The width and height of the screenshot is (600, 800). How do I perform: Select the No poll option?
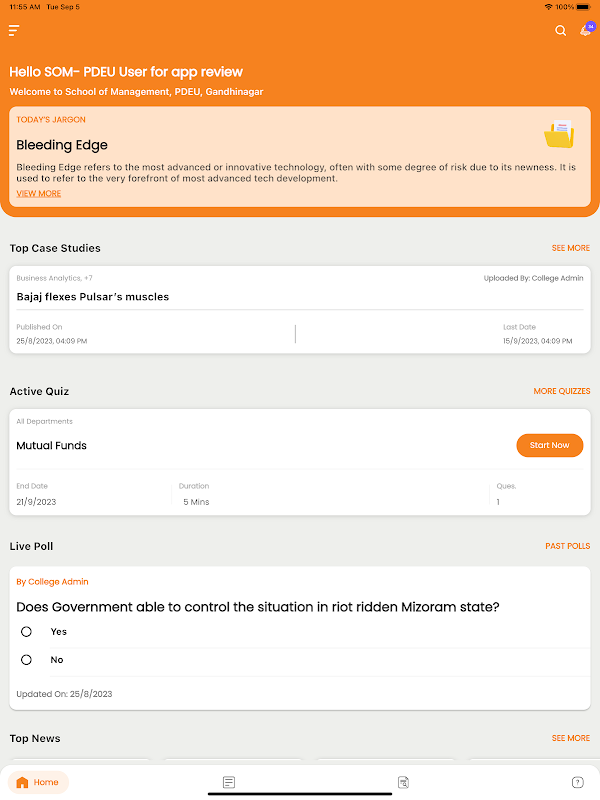(27, 660)
